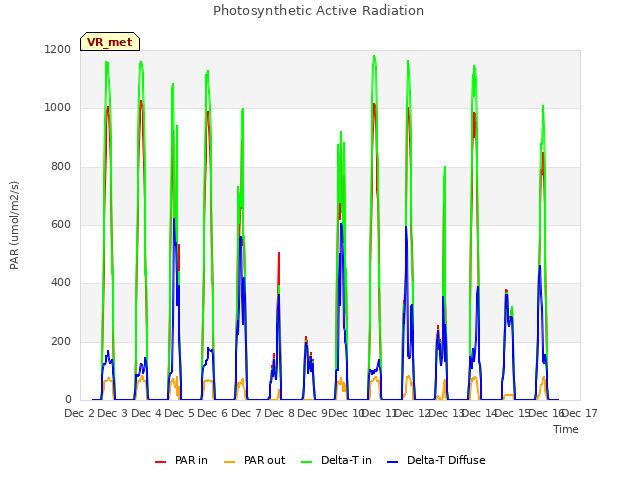The width and height of the screenshot is (640, 480).
Task: Click the VR_met label badge
Action: [110, 42]
